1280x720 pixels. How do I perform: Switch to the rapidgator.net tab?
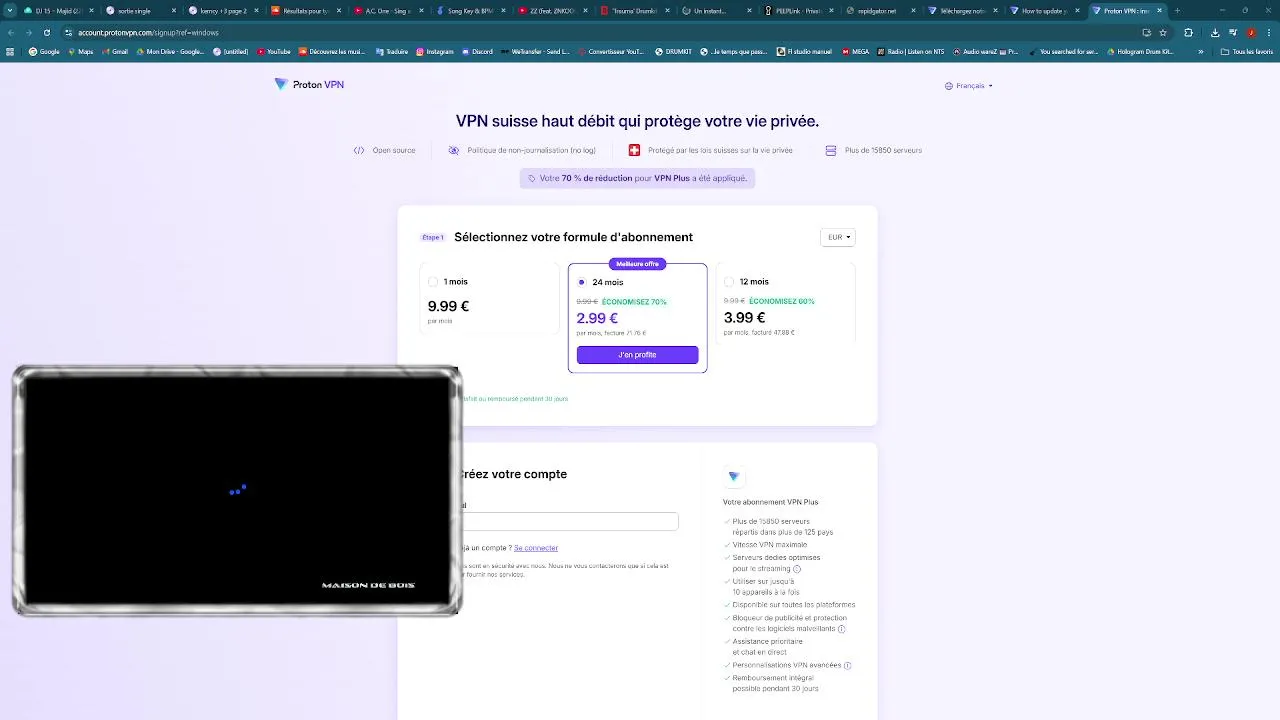tap(879, 10)
